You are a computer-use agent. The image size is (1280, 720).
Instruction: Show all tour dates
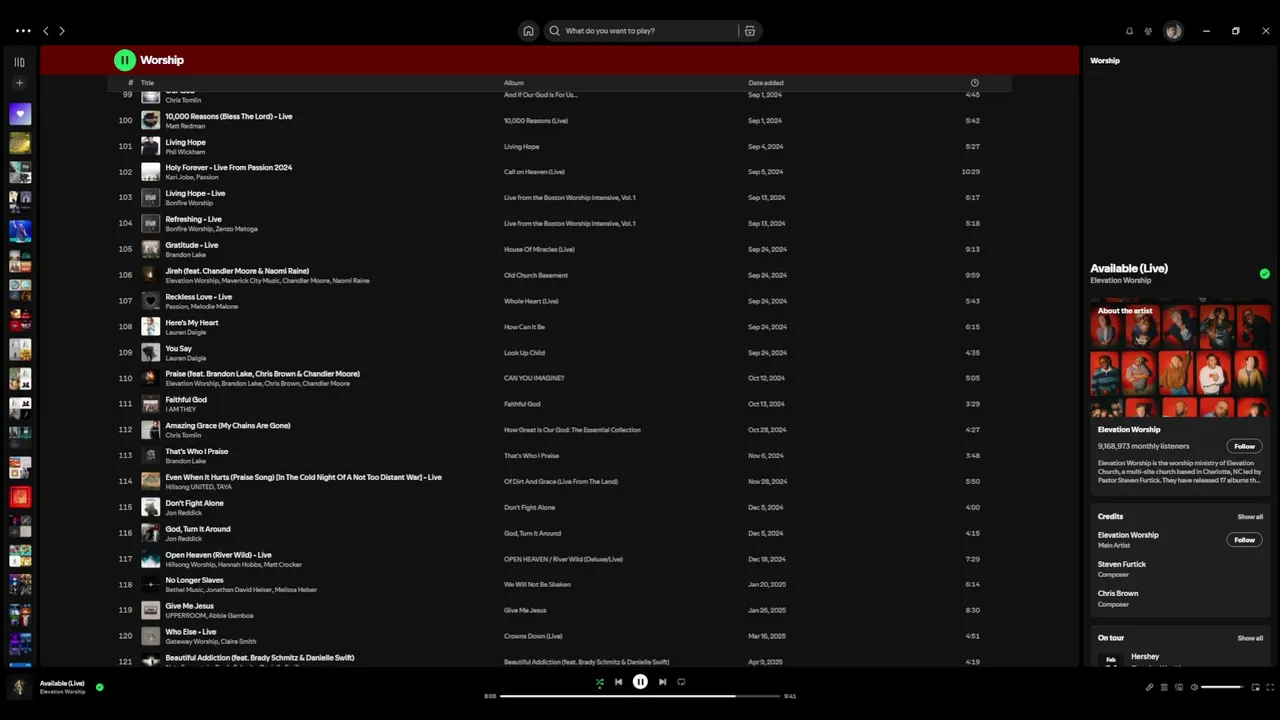1250,638
